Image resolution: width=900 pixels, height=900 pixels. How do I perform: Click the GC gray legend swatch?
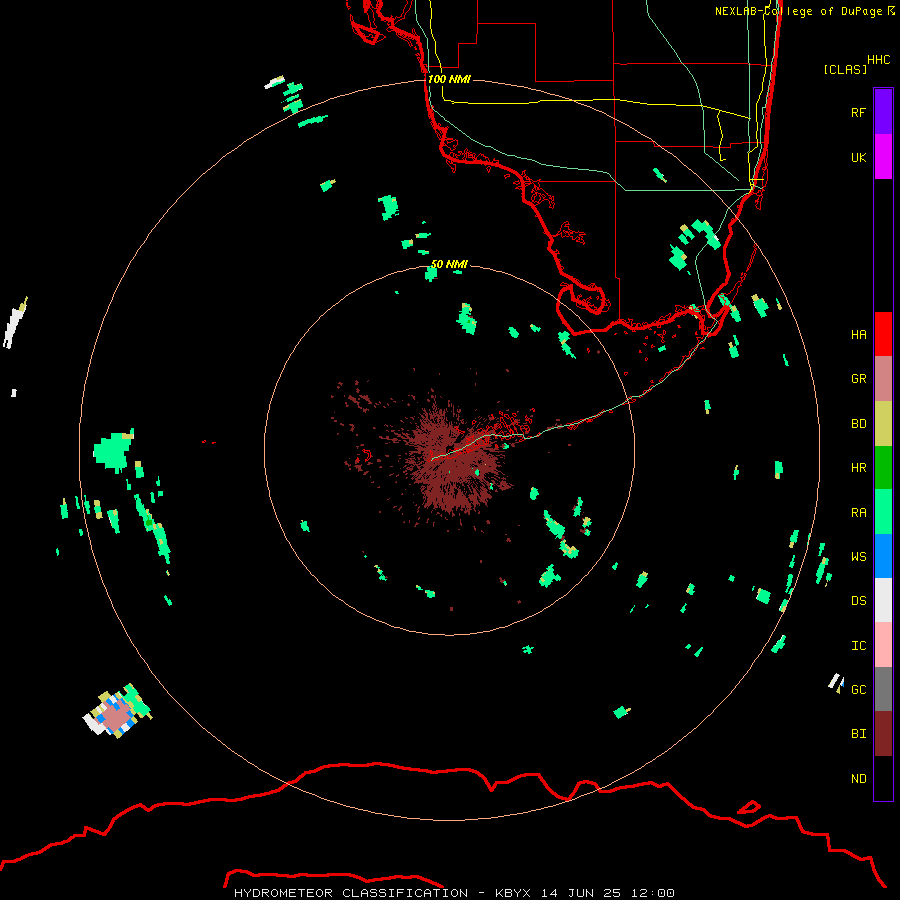tap(883, 689)
